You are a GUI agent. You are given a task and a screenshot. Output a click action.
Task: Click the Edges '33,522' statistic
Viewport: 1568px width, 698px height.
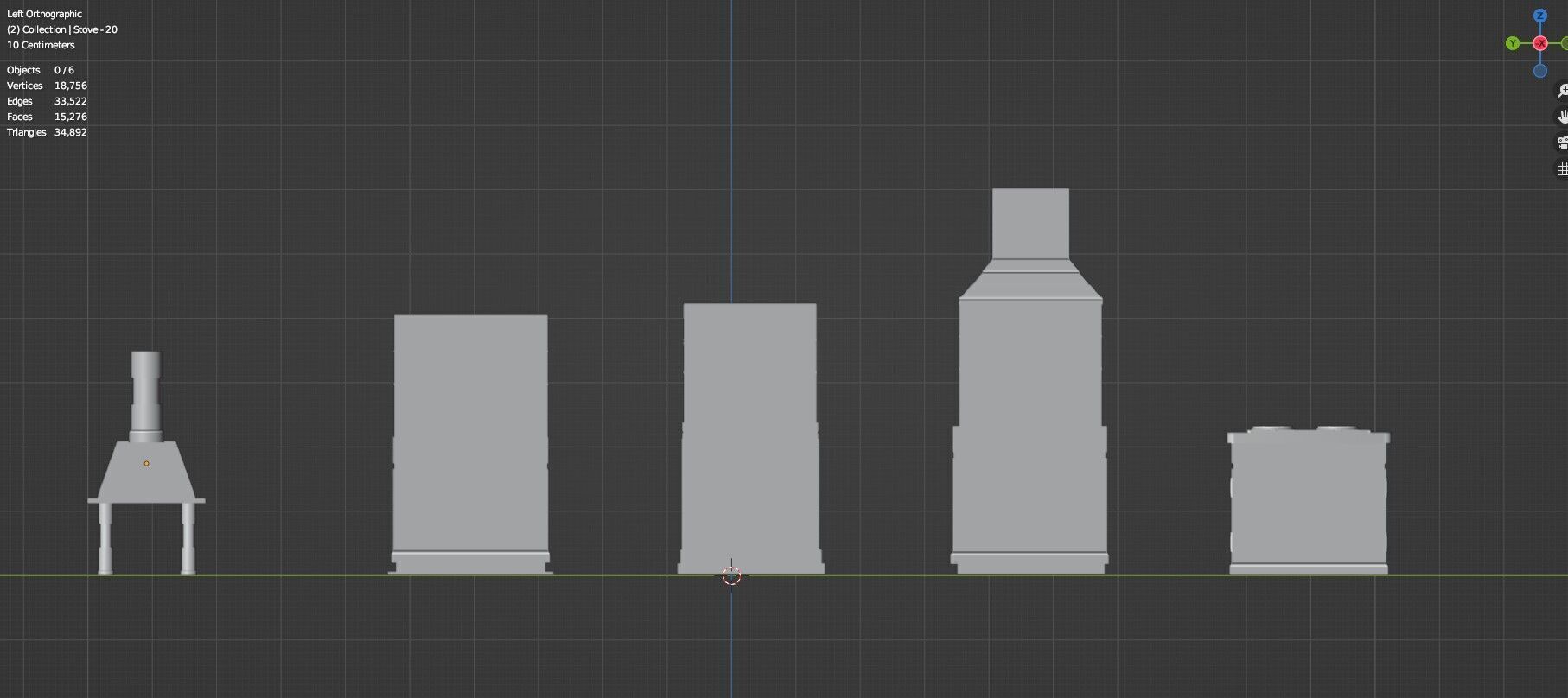[x=71, y=101]
